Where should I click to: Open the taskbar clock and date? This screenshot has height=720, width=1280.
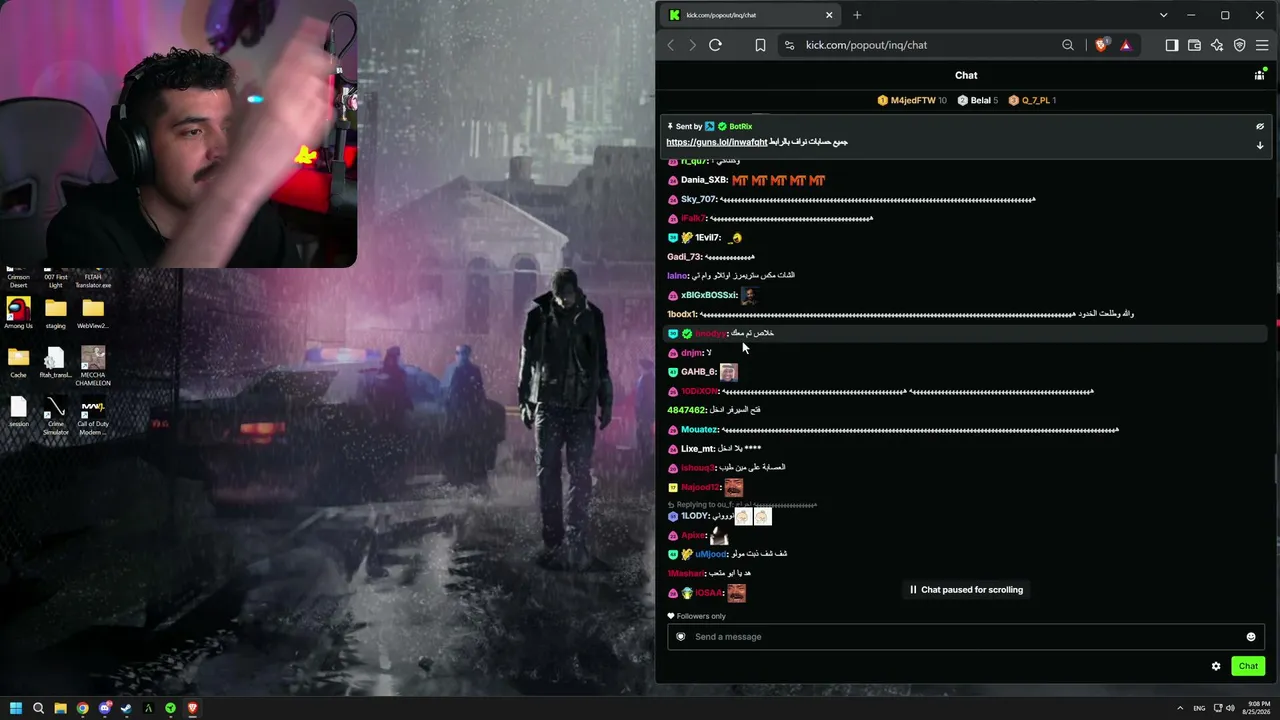click(x=1258, y=708)
